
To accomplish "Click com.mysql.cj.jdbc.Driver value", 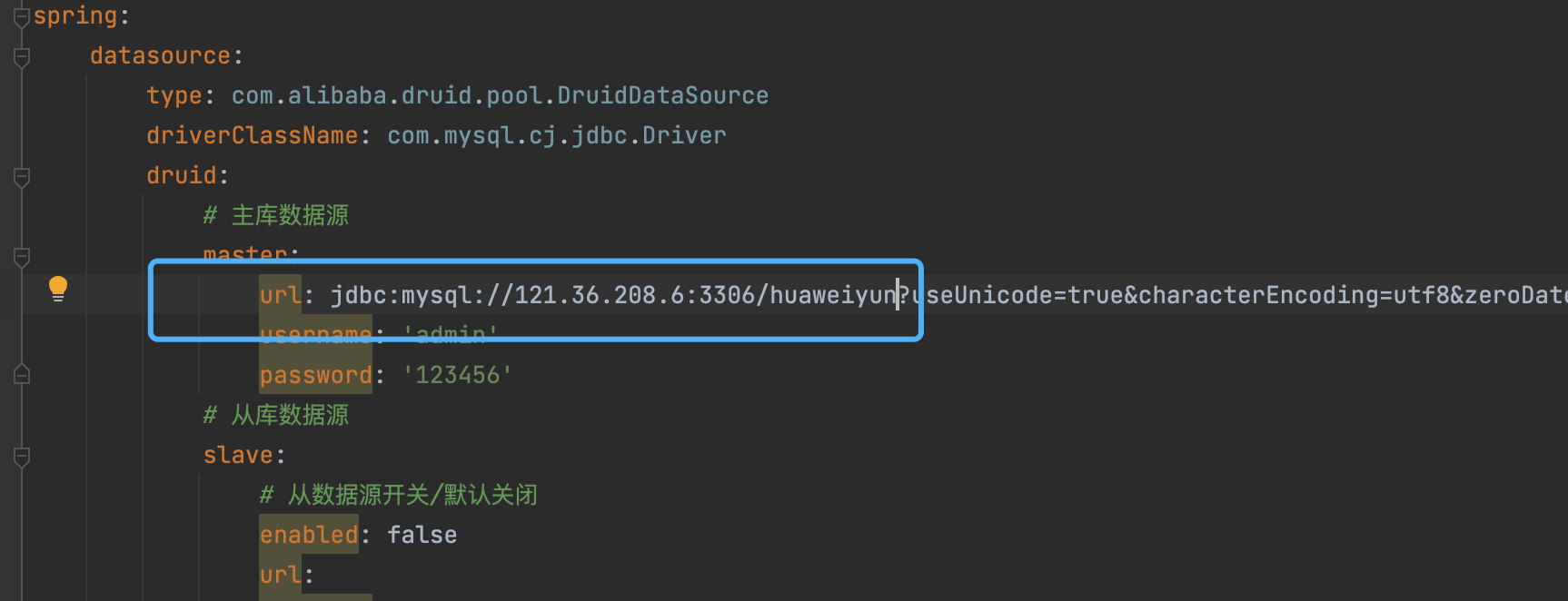I will point(557,135).
